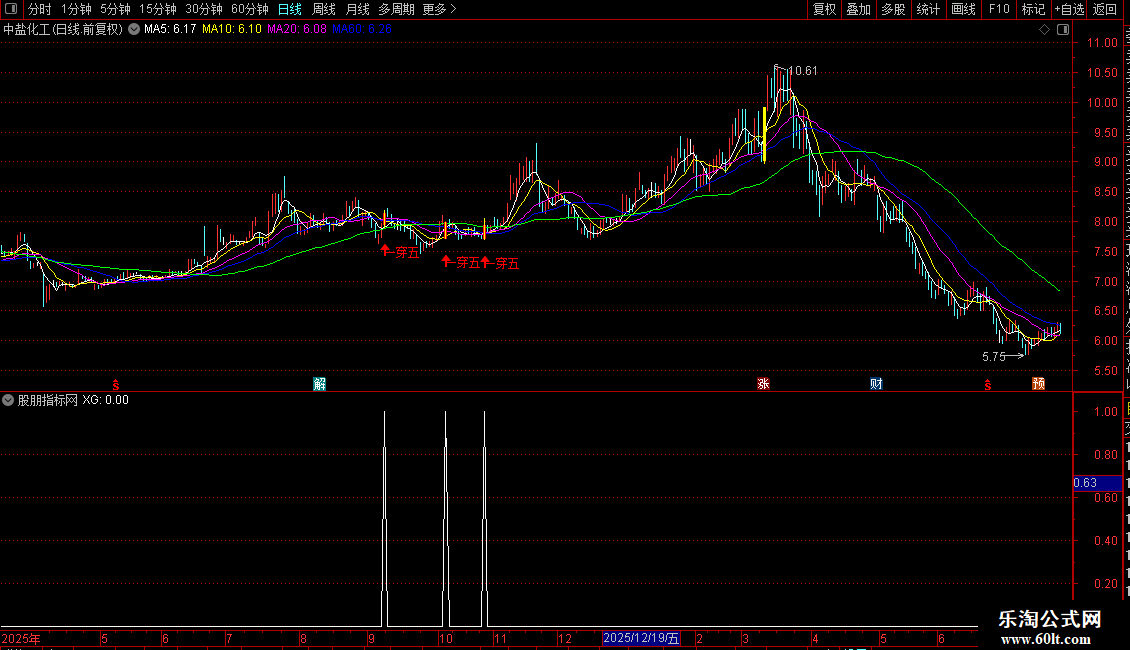Click the 股朋指标网 XG: 0.00 label

(x=73, y=400)
